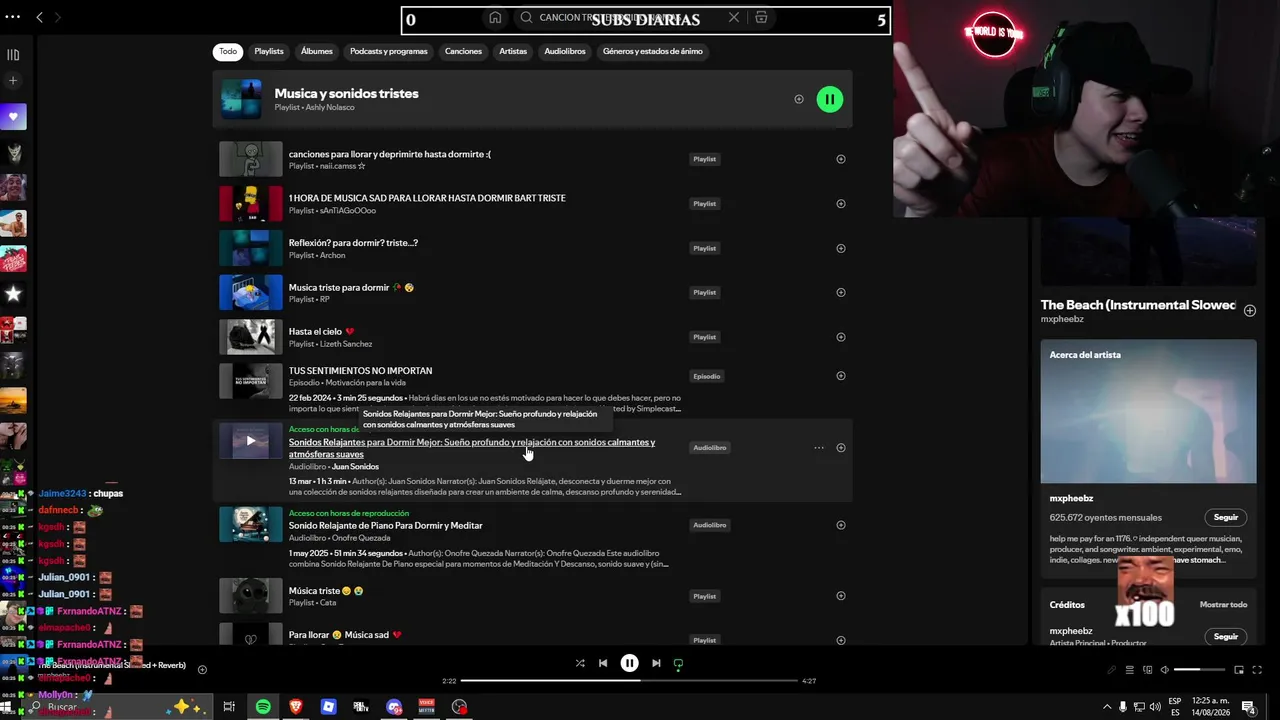Play the 'Sonidos Relajantes para Dormir Mejor' thumbnail
The height and width of the screenshot is (720, 1280).
tap(251, 441)
